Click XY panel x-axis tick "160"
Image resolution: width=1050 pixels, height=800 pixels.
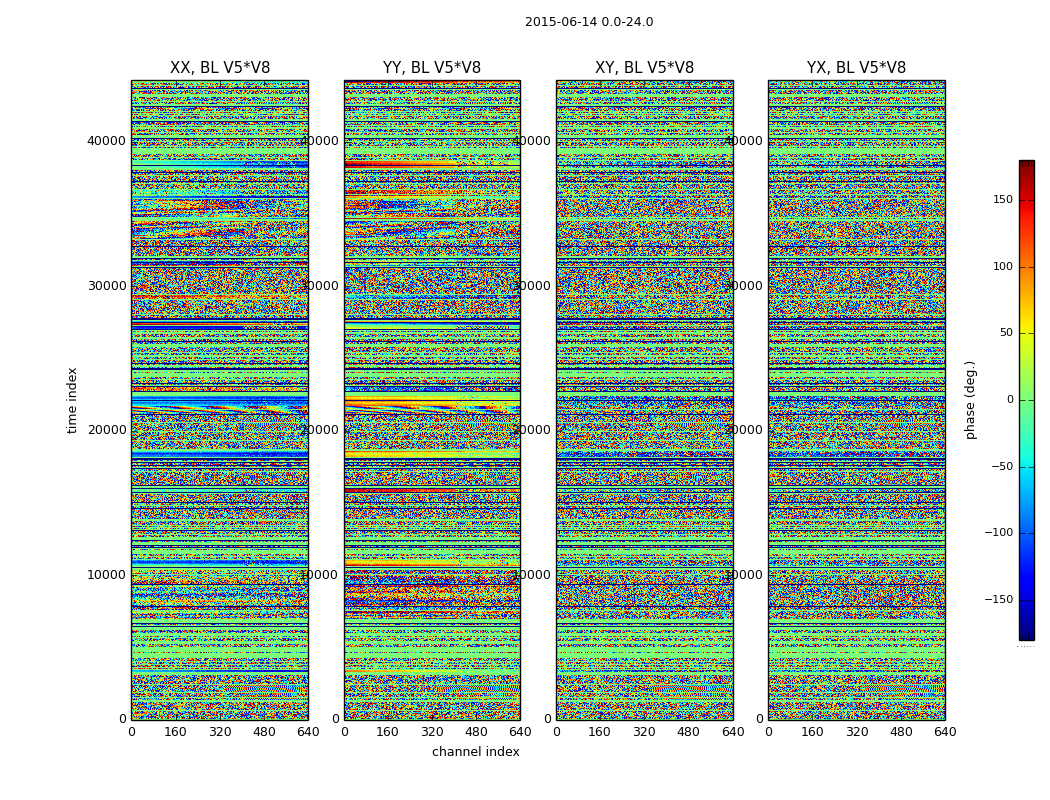[600, 732]
